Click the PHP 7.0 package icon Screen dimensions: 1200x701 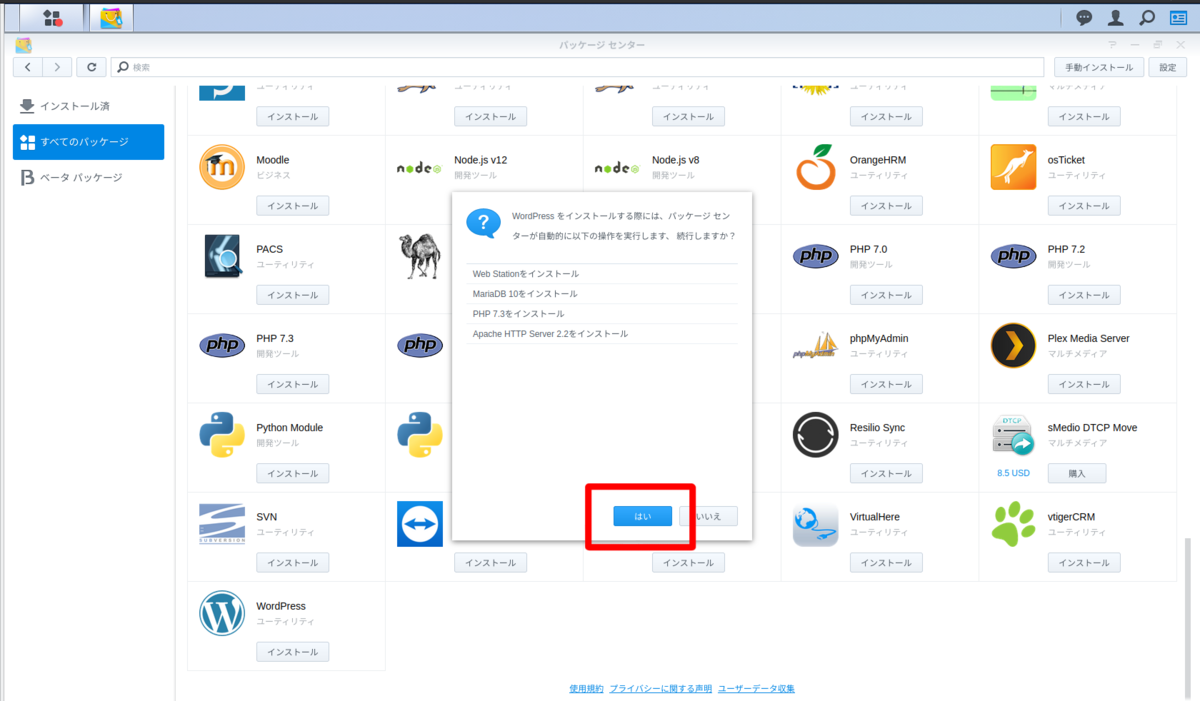(815, 257)
